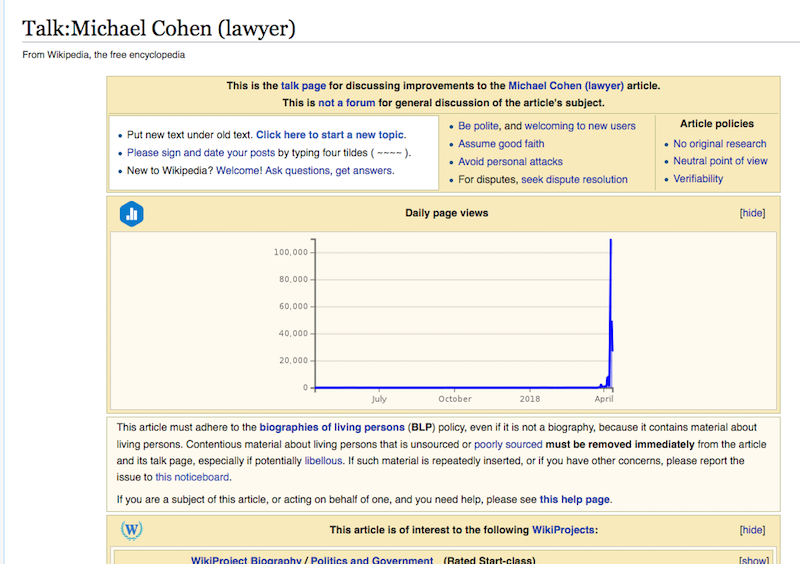Click the 'April' axis label on chart
This screenshot has height=564, width=800.
[604, 399]
